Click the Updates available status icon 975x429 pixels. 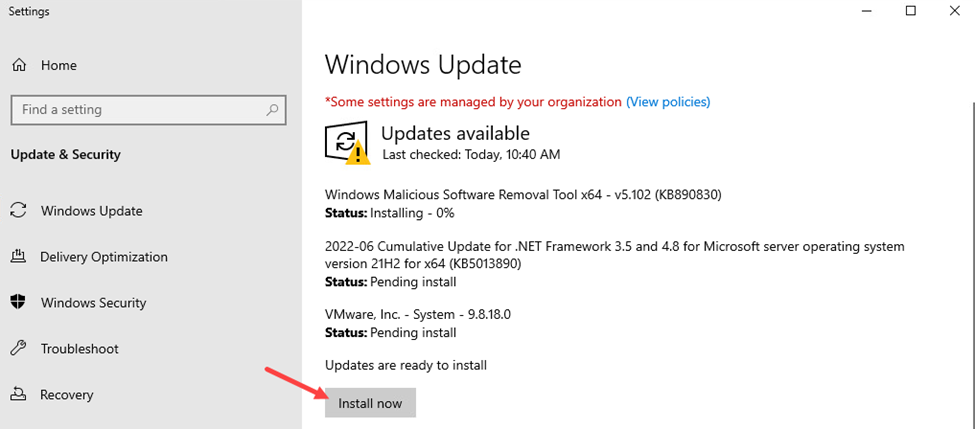[348, 144]
